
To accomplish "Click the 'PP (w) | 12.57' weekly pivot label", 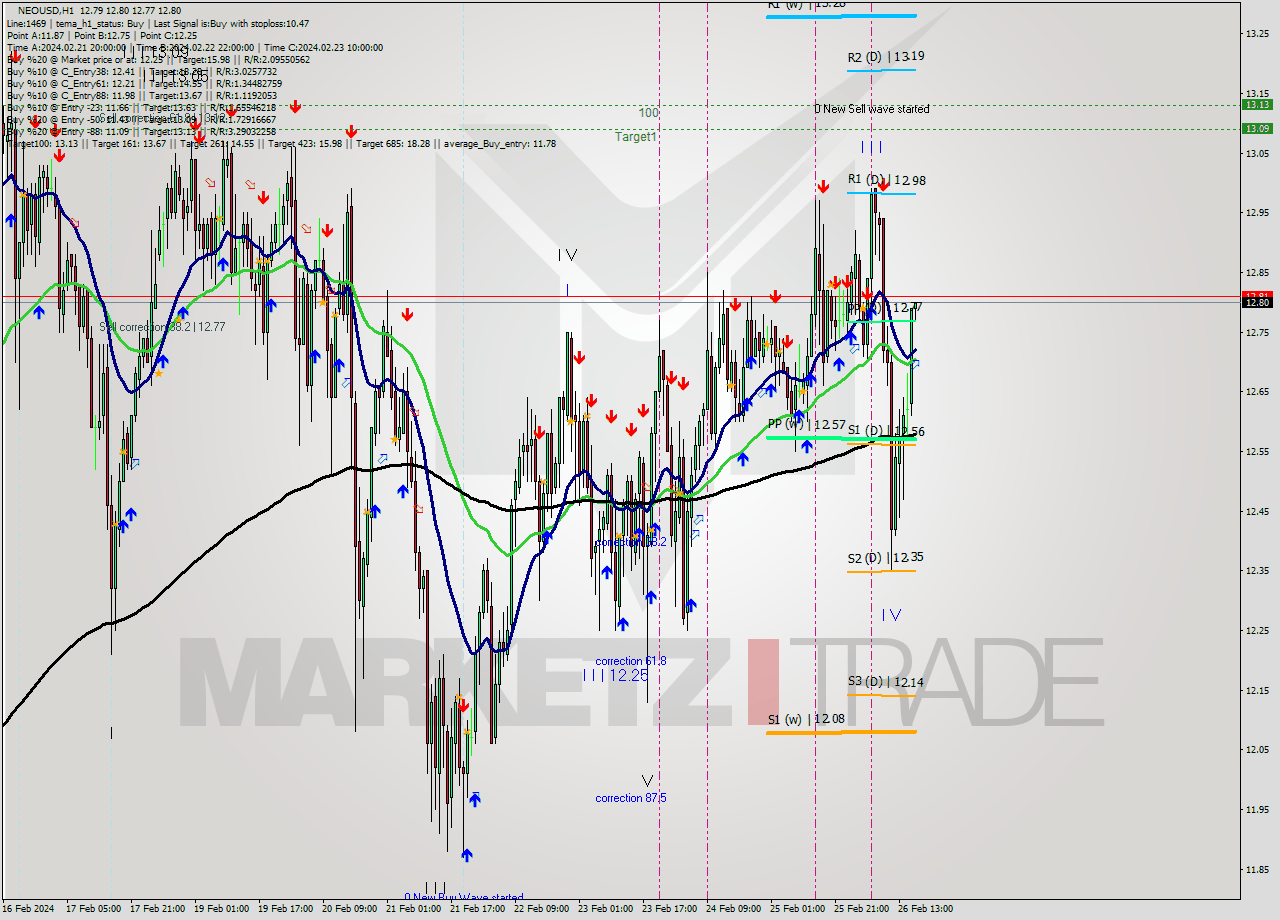I will point(806,424).
